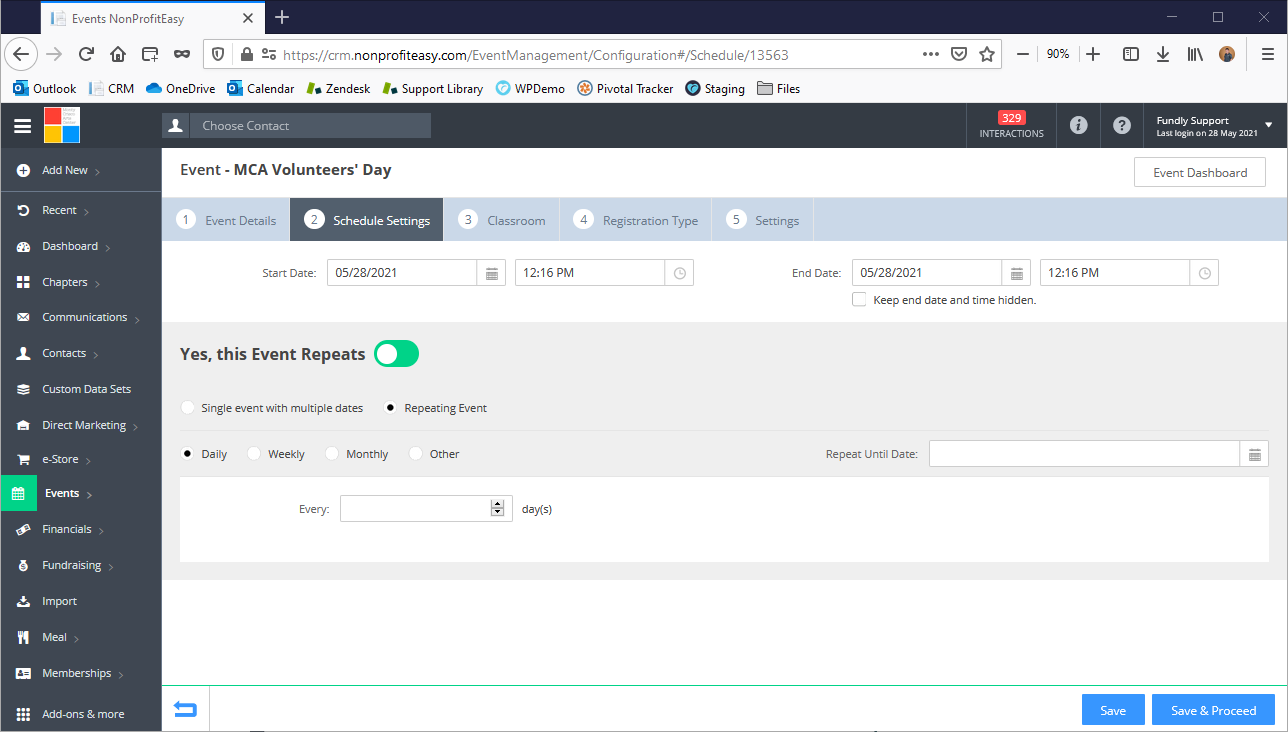The image size is (1288, 732).
Task: Click the Save & Proceed button
Action: point(1213,710)
